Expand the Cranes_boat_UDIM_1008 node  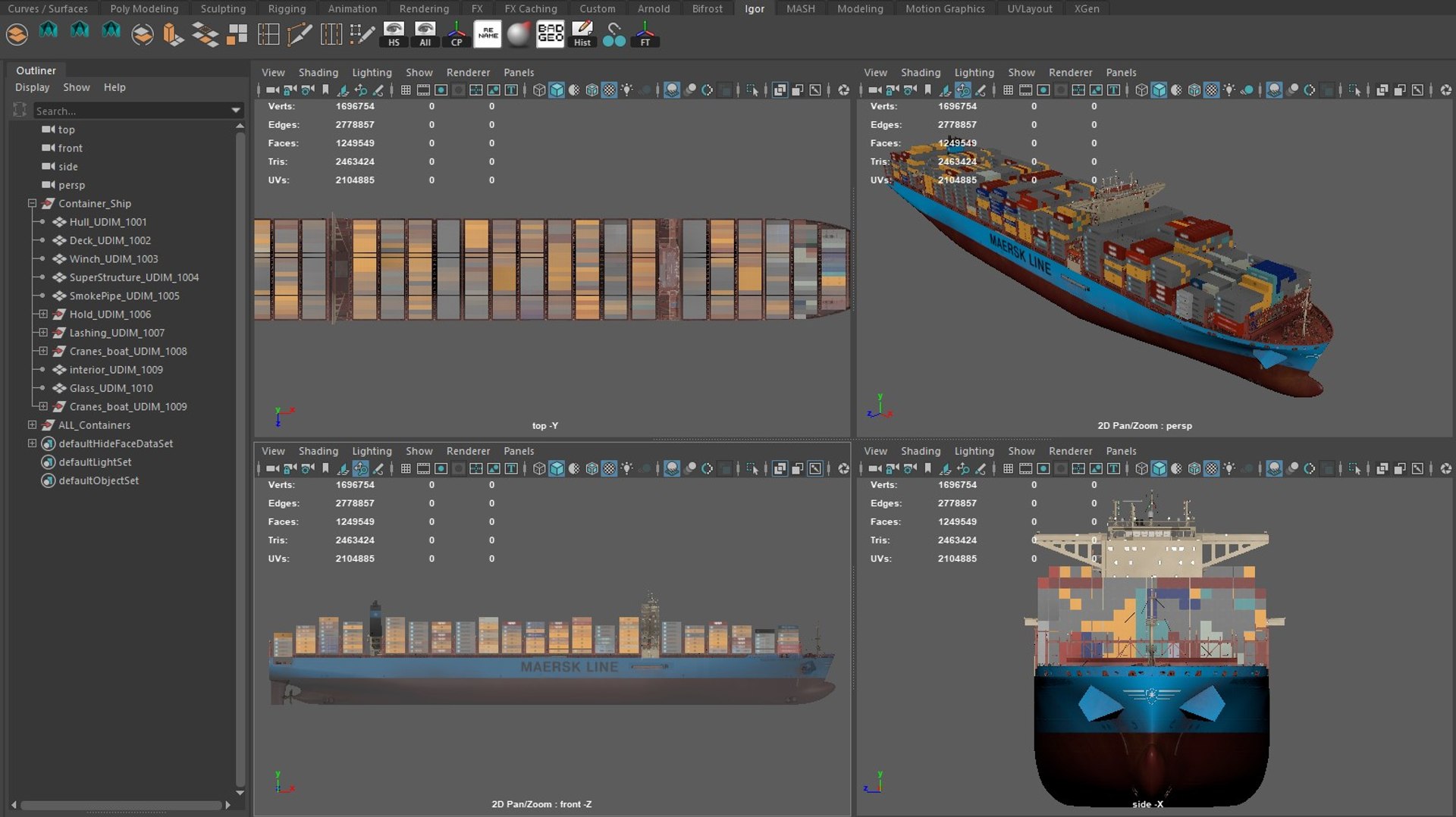click(43, 351)
